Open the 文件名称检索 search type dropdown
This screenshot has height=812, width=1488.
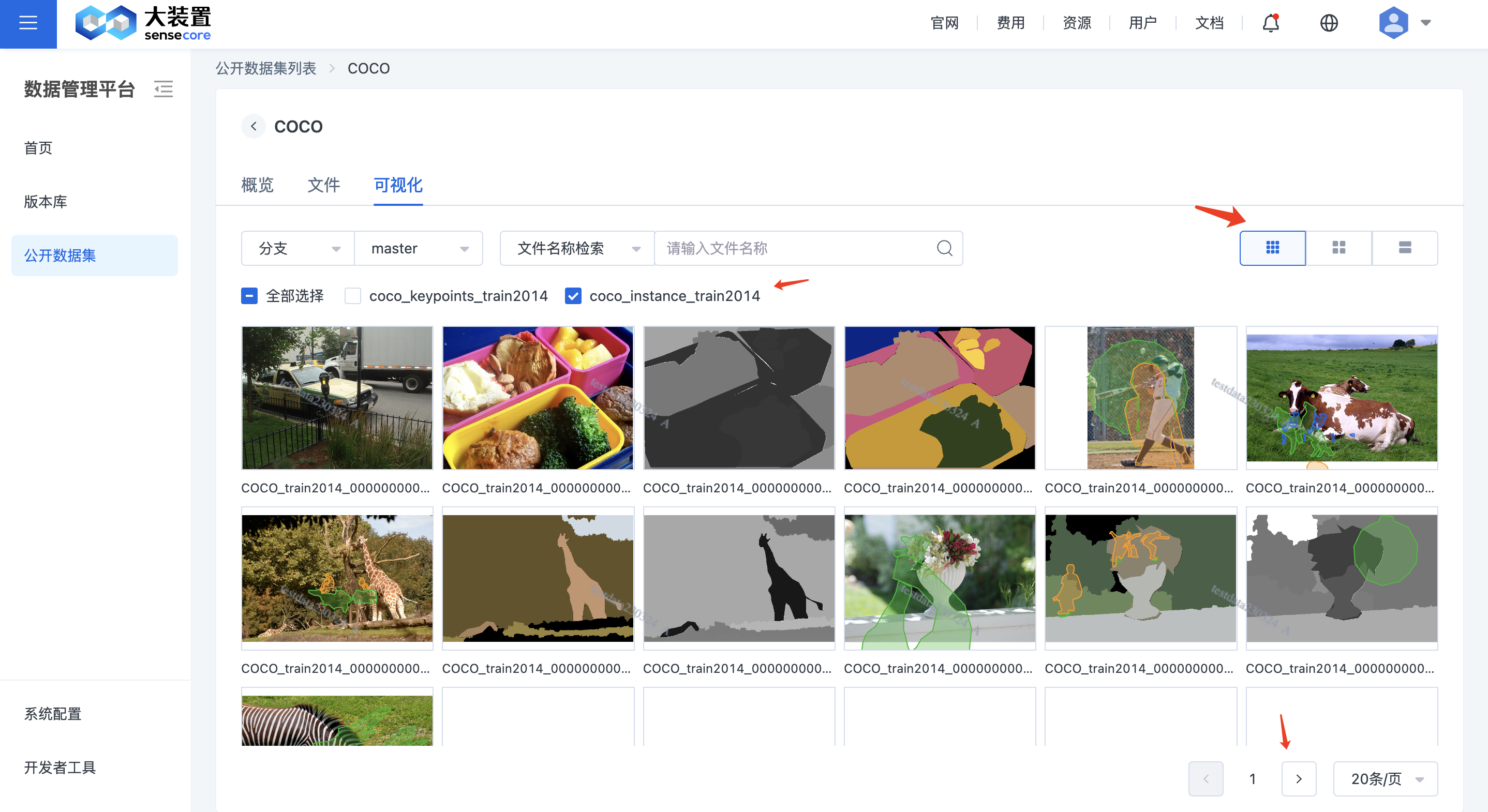click(576, 248)
